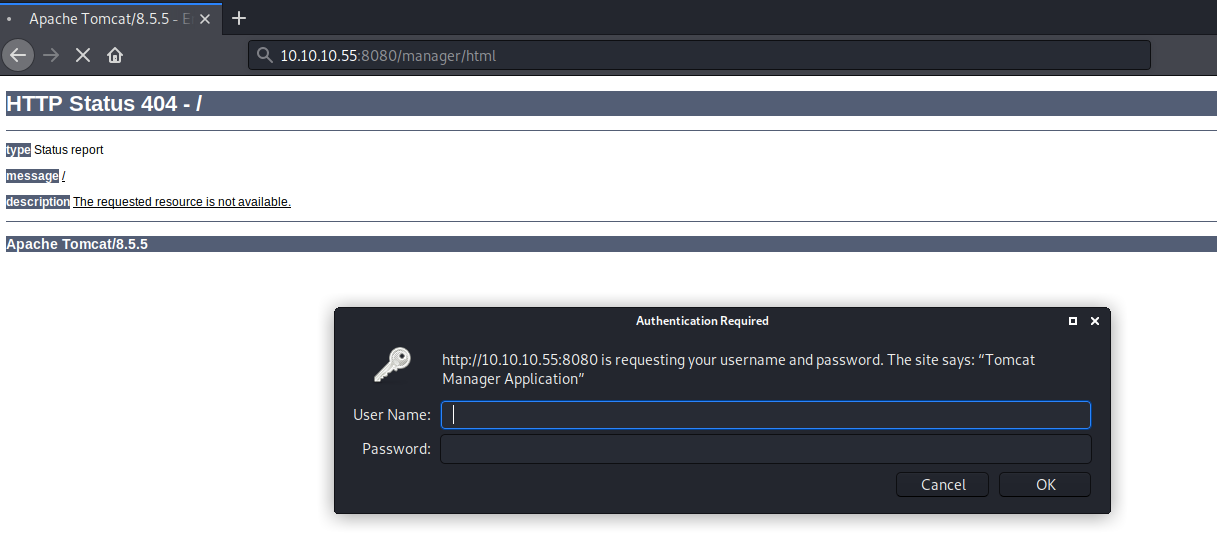Click the Authentication Required title bar
The height and width of the screenshot is (544, 1217).
tap(702, 321)
